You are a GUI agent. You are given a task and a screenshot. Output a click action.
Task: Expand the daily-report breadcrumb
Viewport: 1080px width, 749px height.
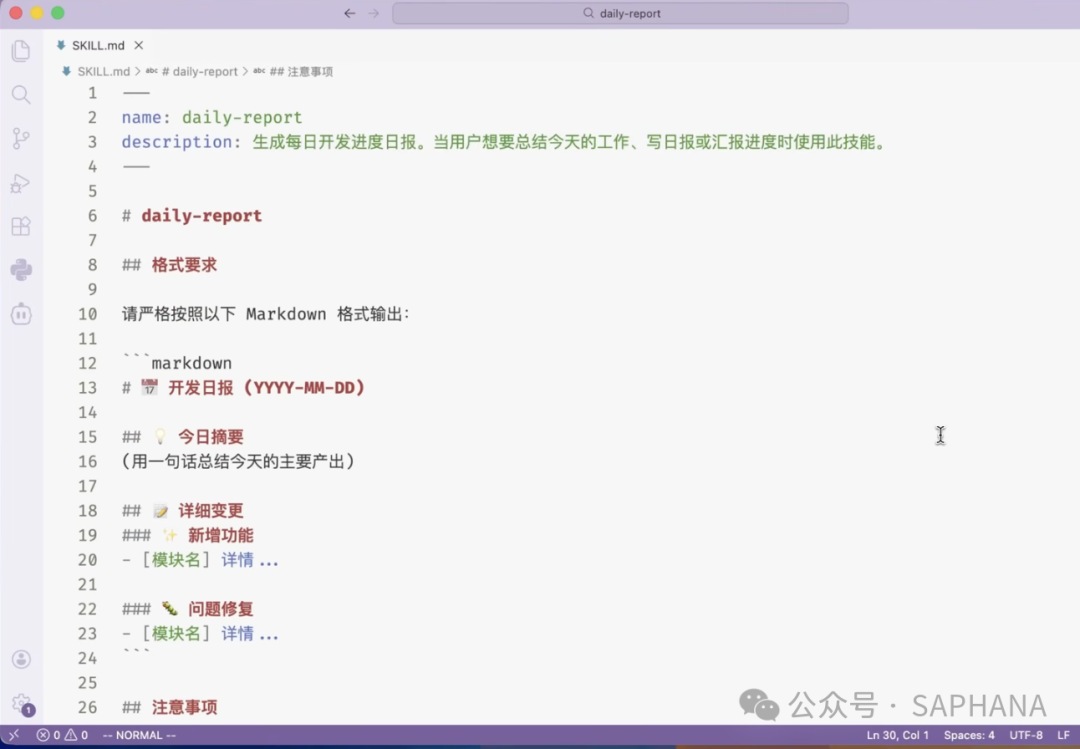click(197, 71)
